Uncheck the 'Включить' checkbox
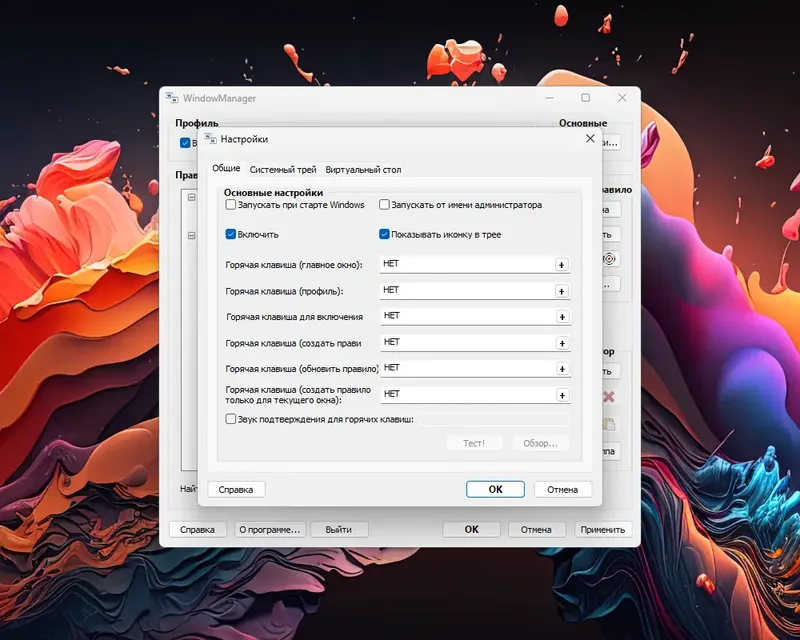800x640 pixels. (x=231, y=234)
